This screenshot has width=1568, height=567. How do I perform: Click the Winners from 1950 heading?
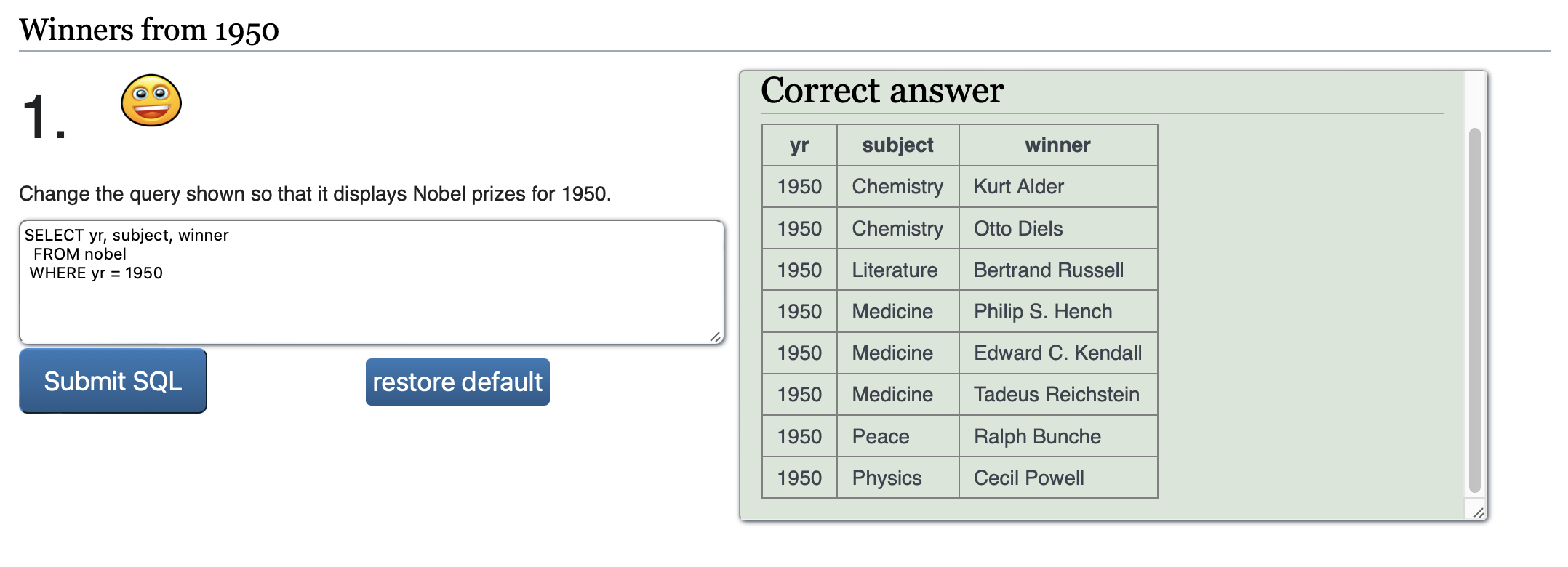[149, 30]
